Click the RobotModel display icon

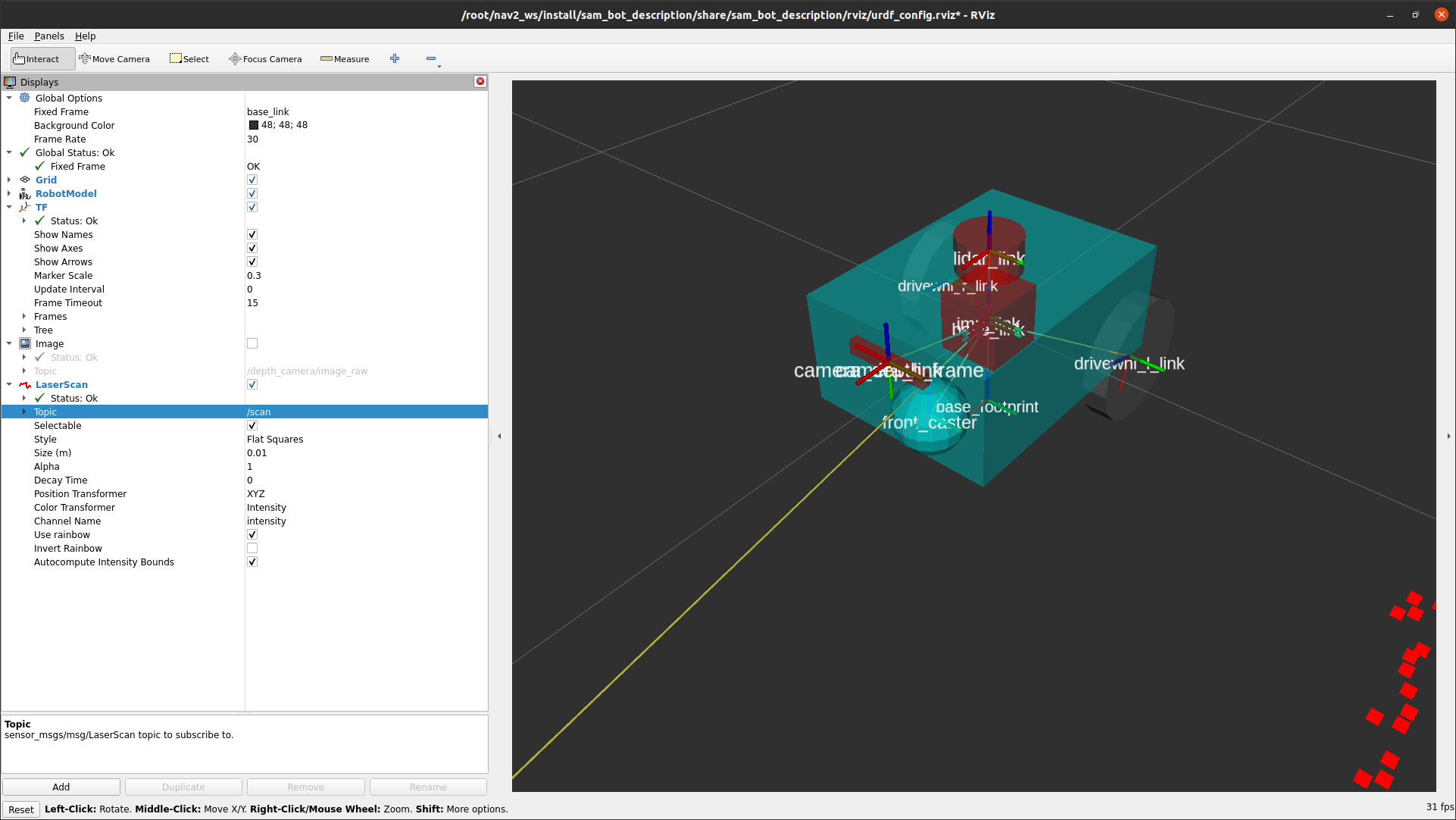coord(25,193)
